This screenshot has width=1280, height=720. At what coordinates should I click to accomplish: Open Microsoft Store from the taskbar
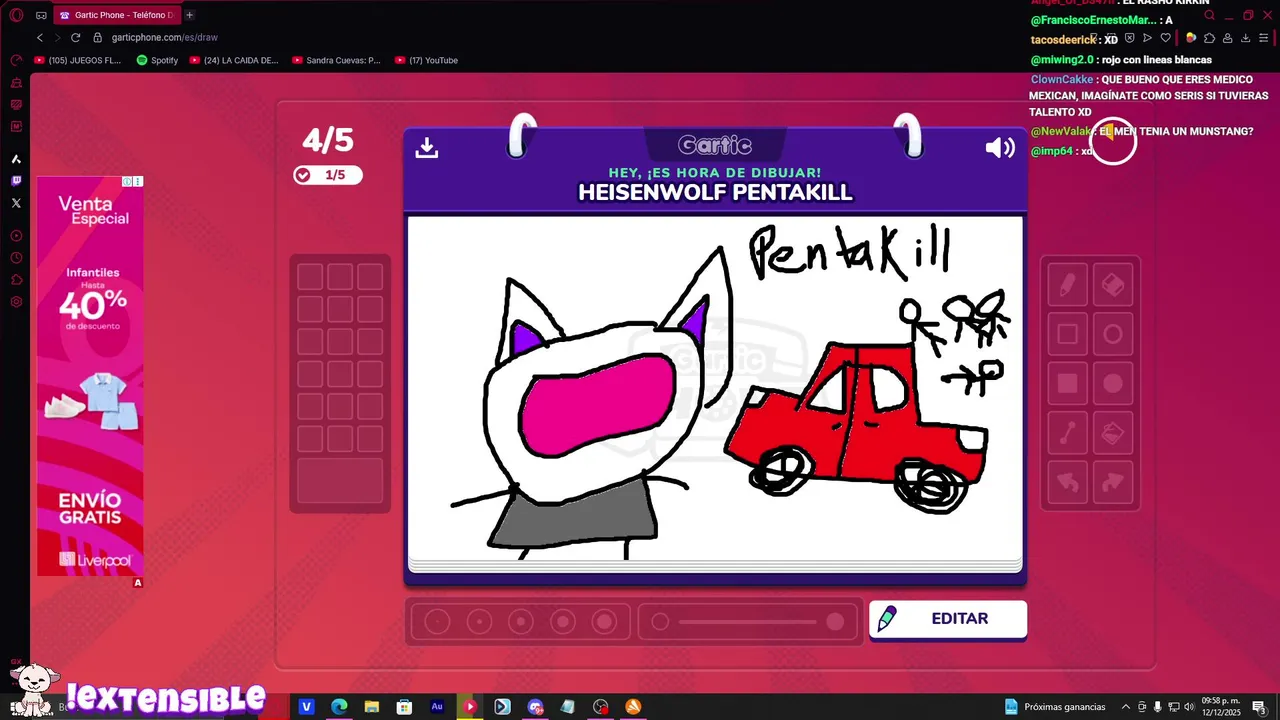tap(404, 707)
